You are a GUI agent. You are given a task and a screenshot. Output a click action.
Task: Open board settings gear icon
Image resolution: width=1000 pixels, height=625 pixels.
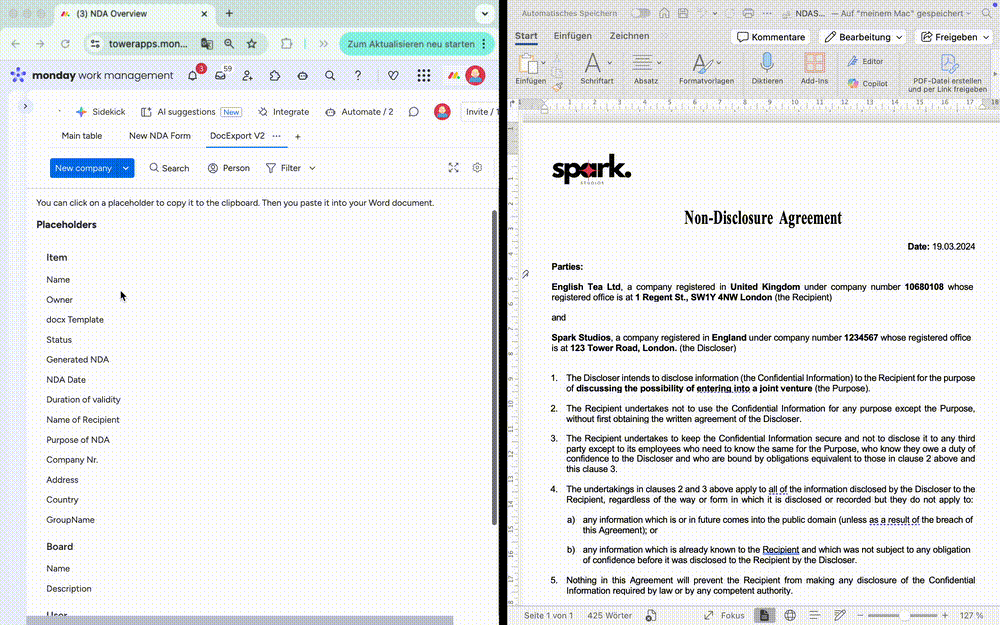click(477, 168)
